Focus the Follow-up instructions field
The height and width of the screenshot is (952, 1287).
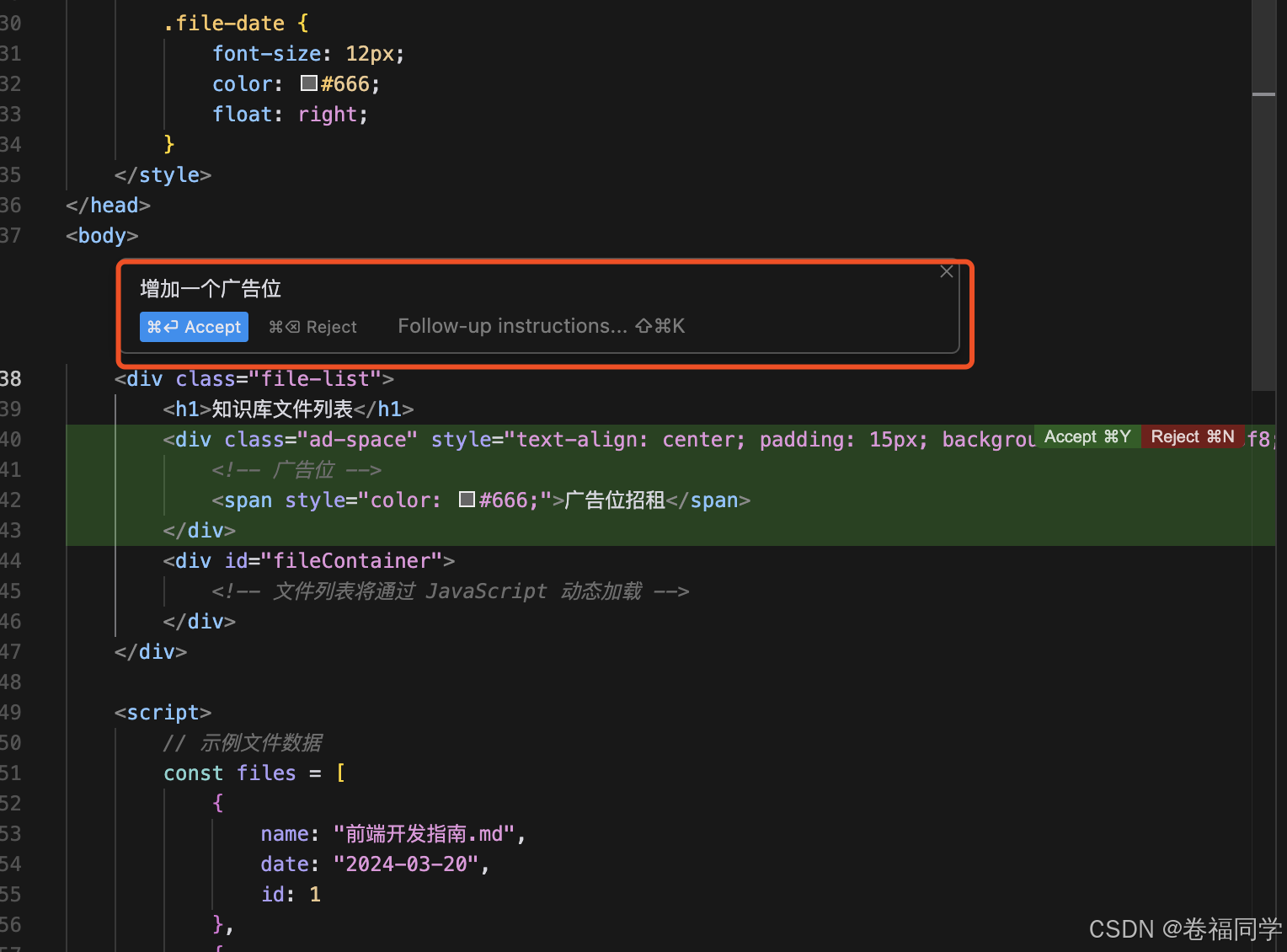tap(541, 326)
